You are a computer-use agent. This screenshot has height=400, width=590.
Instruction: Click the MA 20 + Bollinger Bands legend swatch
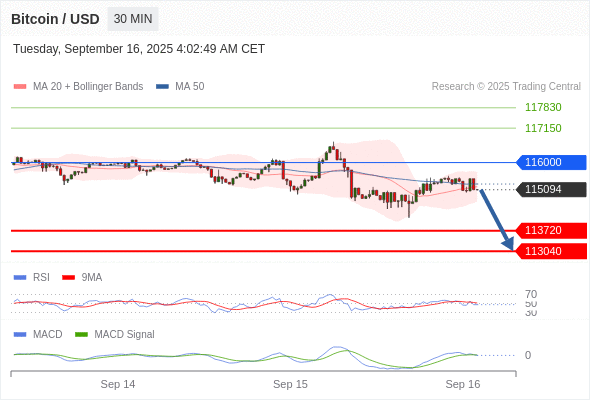click(20, 87)
